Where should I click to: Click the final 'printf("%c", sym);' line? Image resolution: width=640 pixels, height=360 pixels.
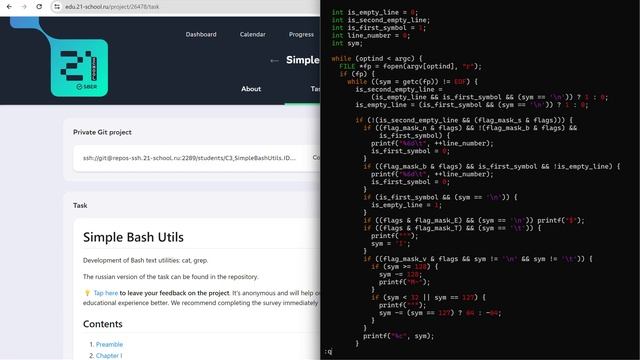[398, 336]
